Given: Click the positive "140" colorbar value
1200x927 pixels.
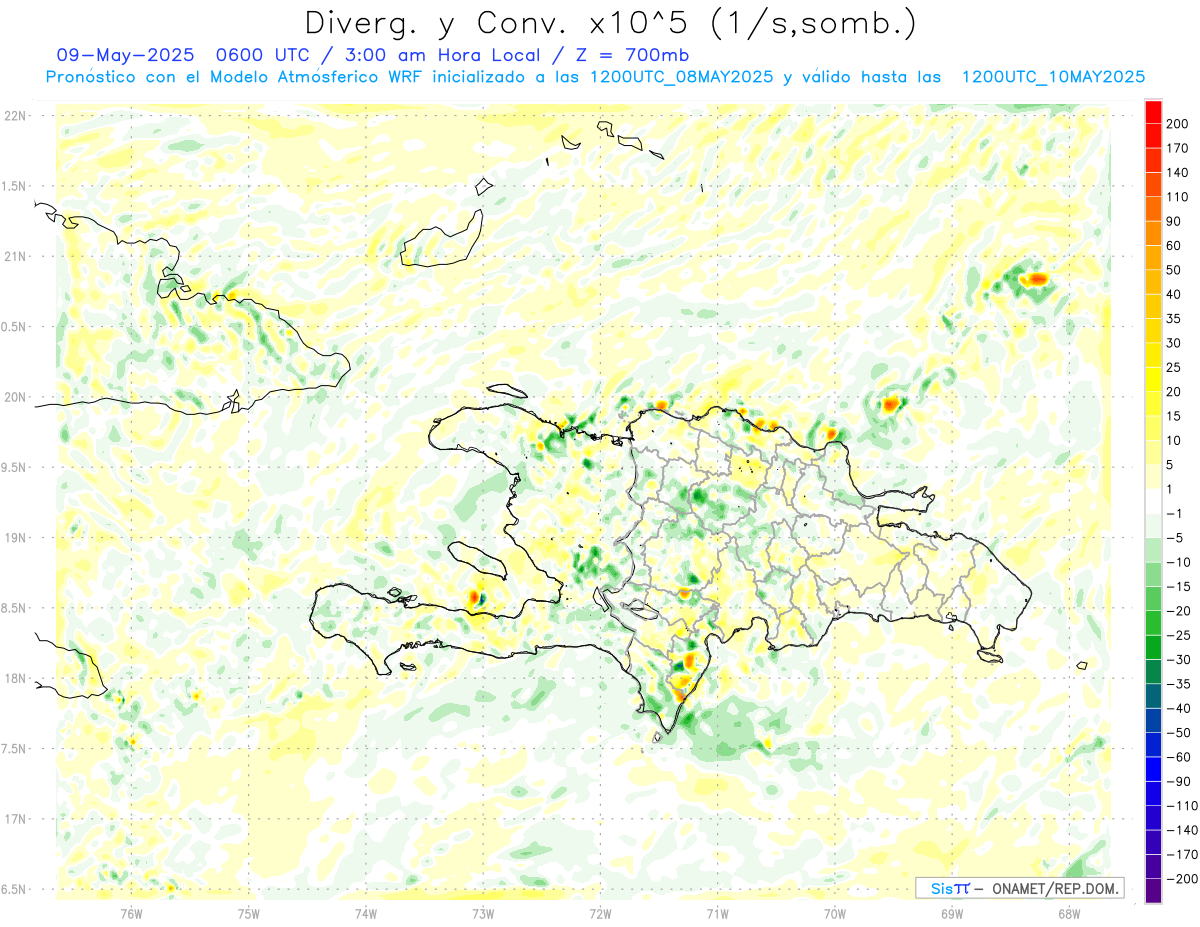Looking at the screenshot, I should click(1178, 173).
